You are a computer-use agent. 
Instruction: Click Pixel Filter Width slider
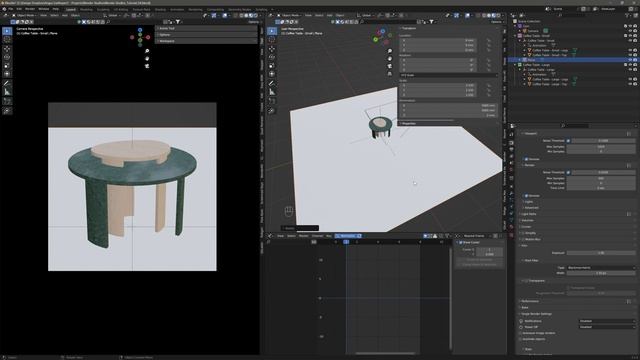tap(601, 273)
